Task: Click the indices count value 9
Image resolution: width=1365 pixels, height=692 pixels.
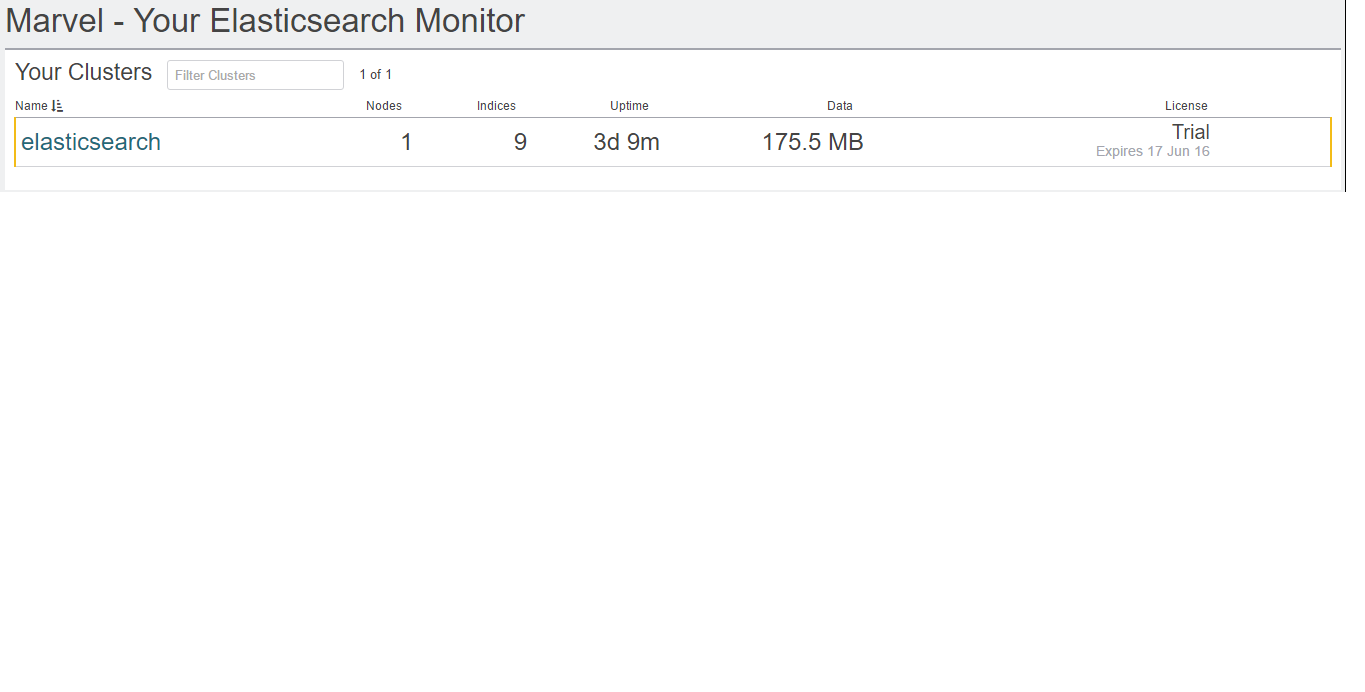Action: click(x=520, y=142)
